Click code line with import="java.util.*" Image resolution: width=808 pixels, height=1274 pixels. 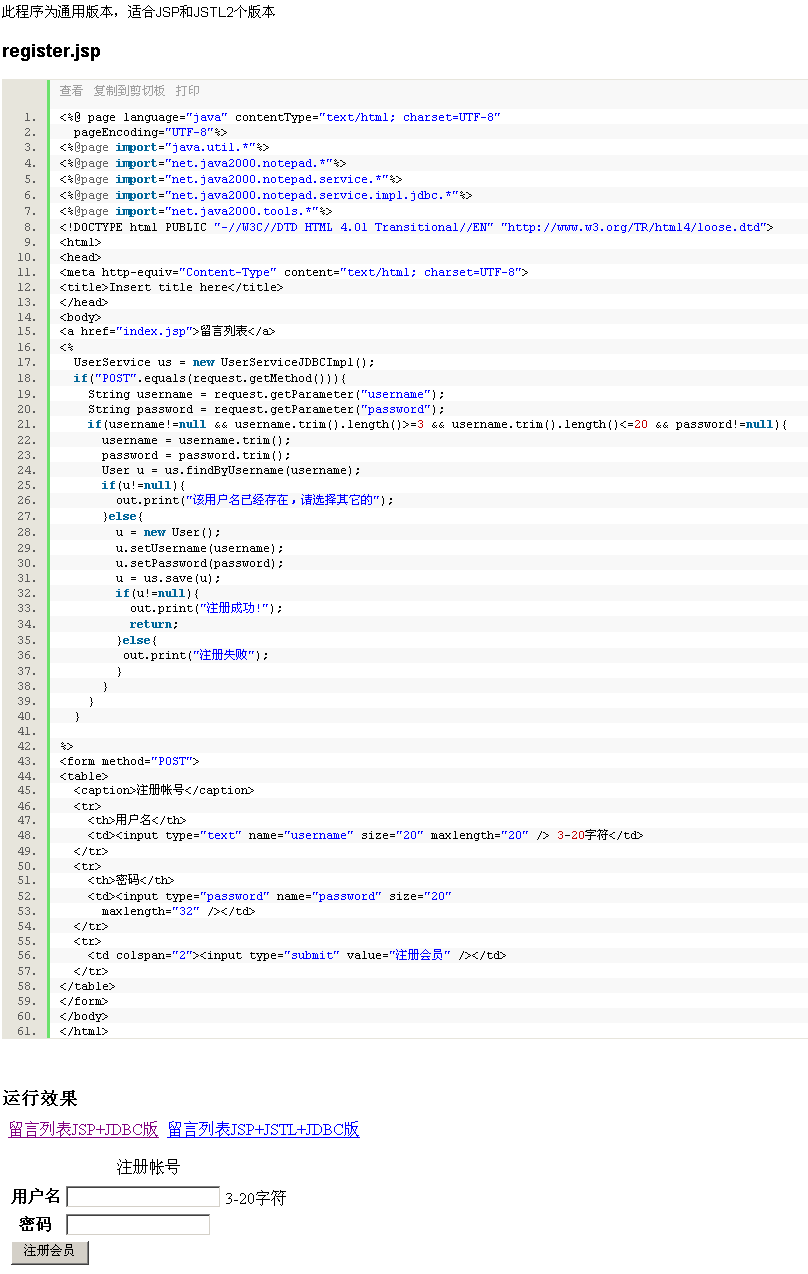click(x=164, y=148)
